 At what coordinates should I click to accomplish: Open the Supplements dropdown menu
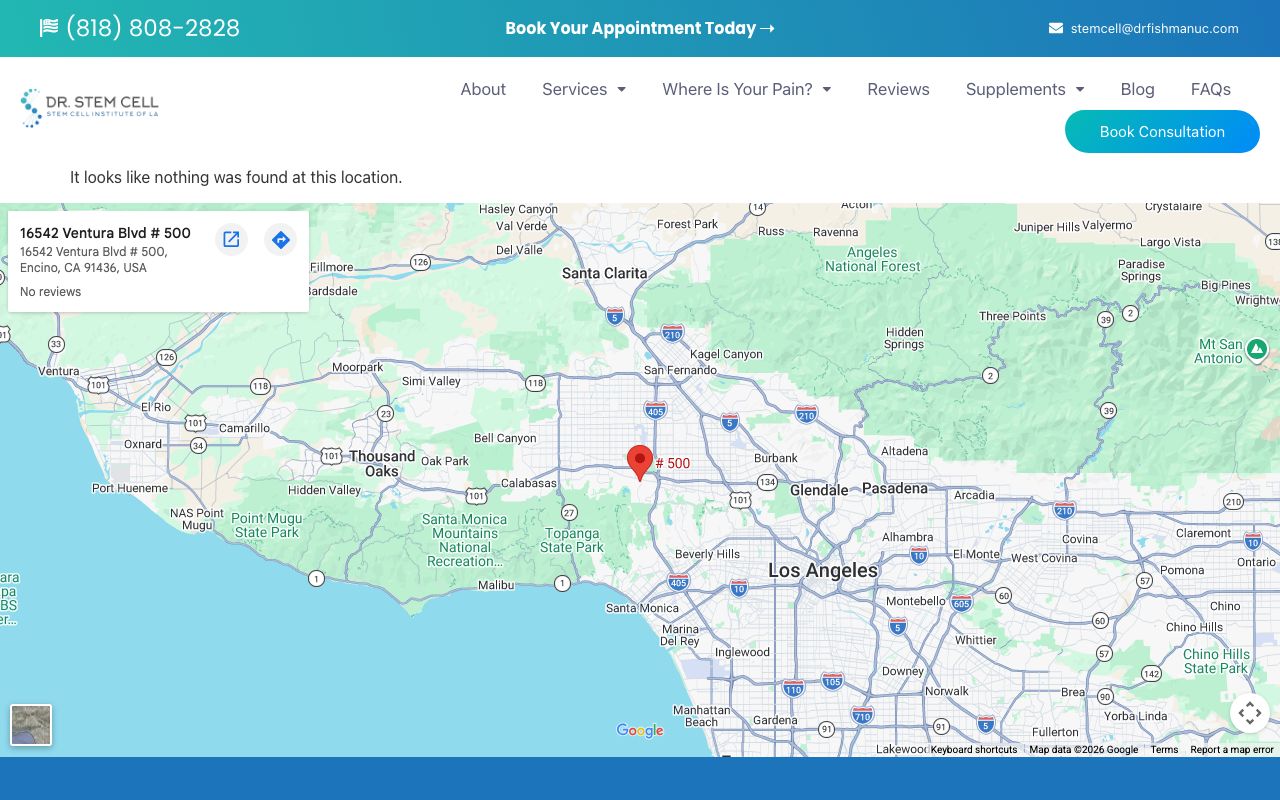tap(1024, 89)
